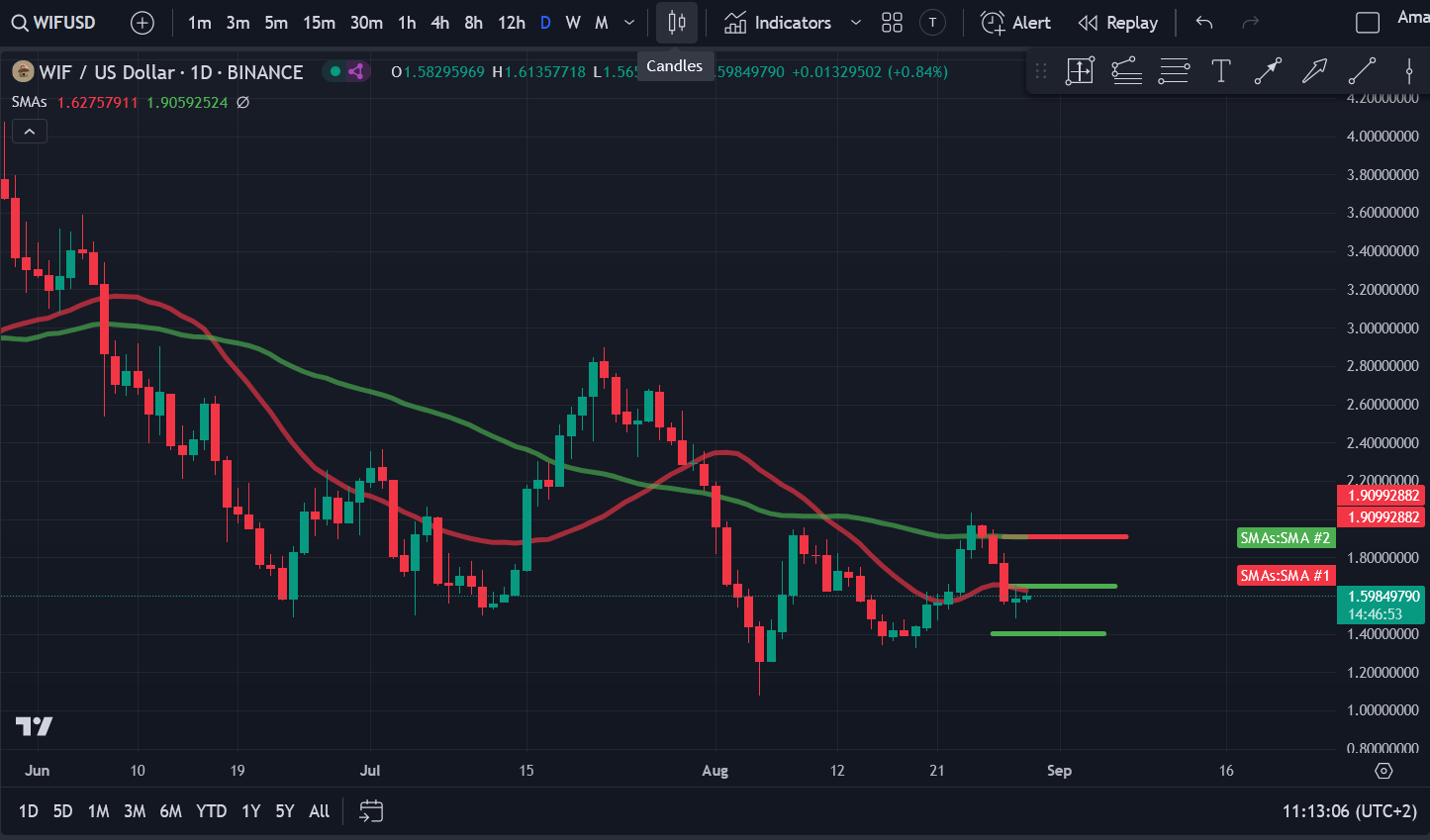Open the Indicators dialog

point(778,23)
